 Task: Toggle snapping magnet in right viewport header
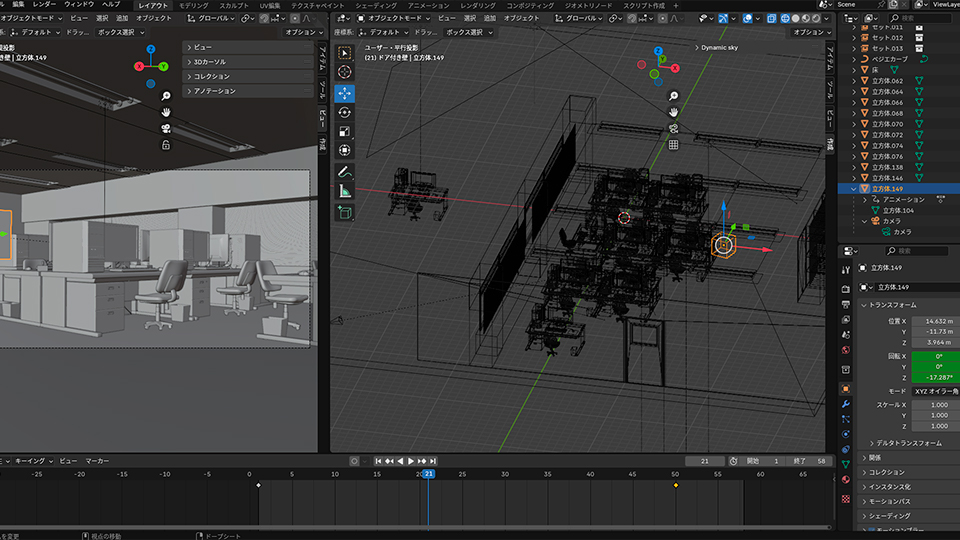click(631, 18)
